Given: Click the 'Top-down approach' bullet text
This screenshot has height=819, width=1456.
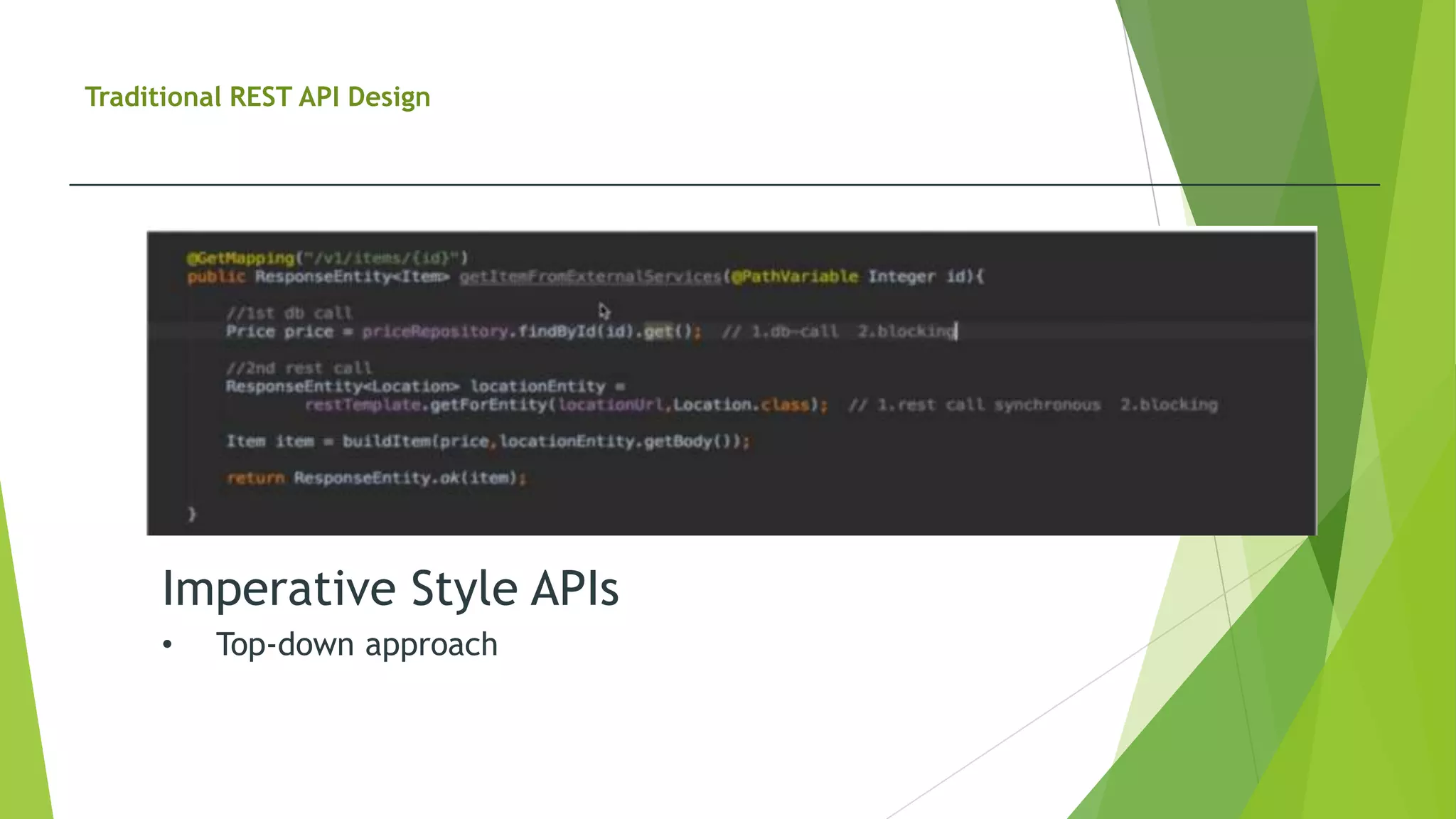Looking at the screenshot, I should pyautogui.click(x=357, y=645).
